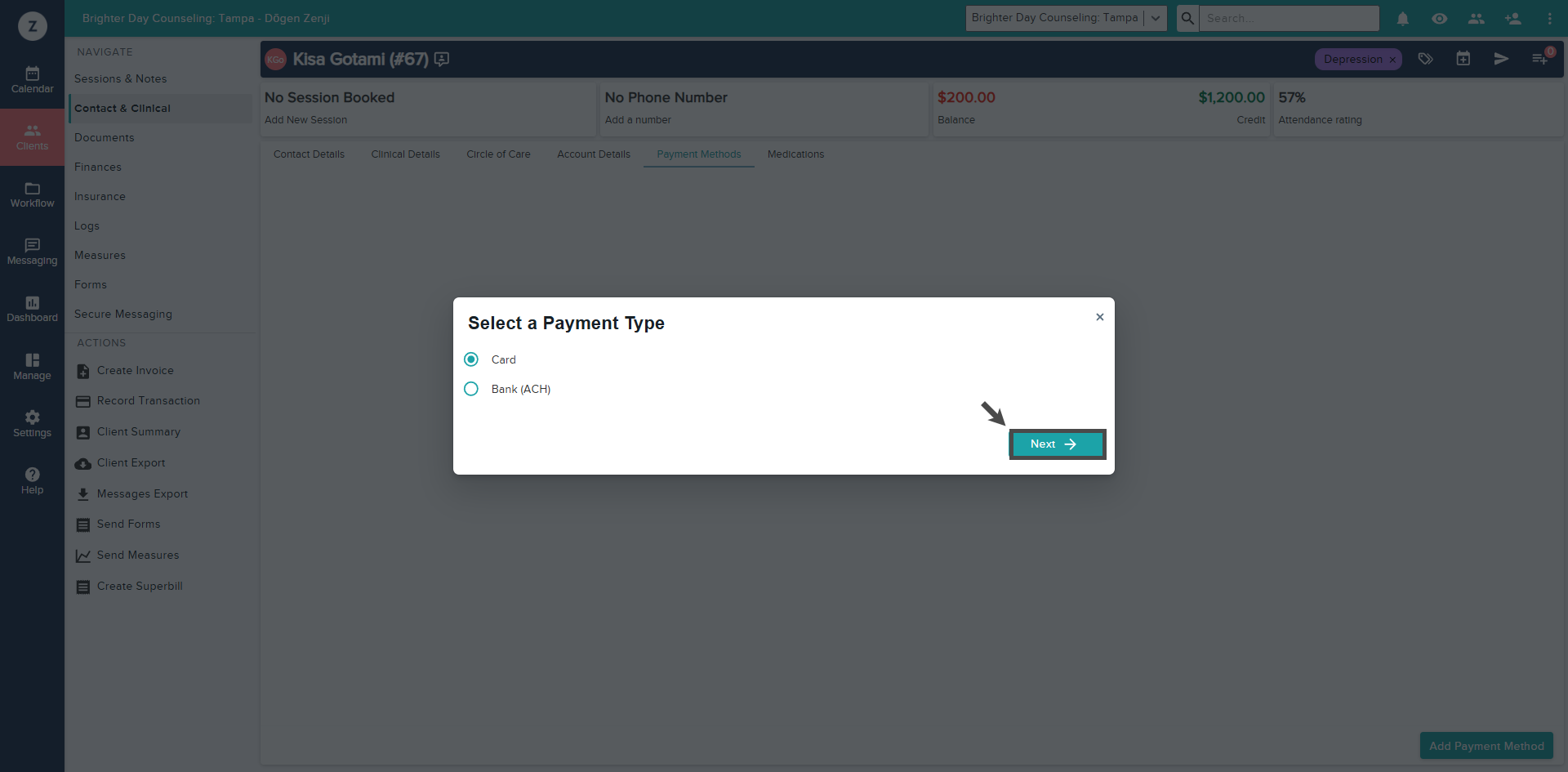The width and height of the screenshot is (1568, 772).
Task: Switch to the Medications tab
Action: pyautogui.click(x=795, y=154)
